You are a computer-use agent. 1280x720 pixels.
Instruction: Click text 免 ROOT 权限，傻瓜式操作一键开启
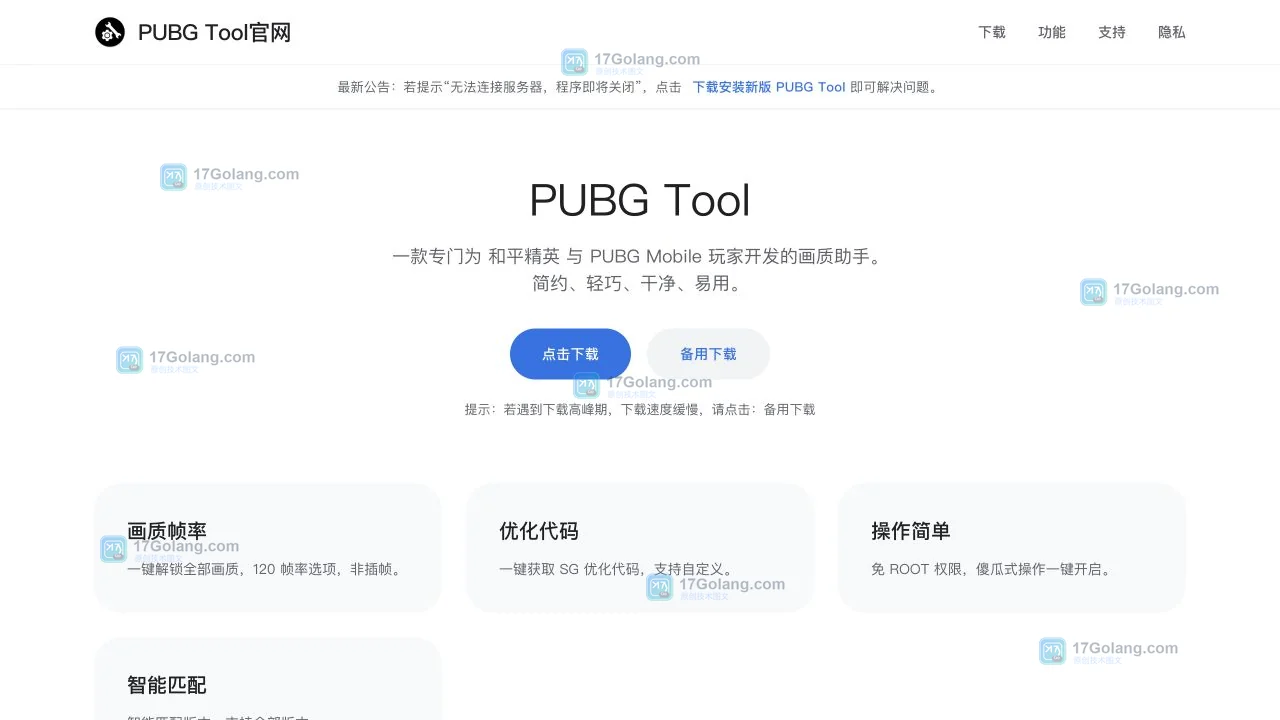tap(985, 569)
